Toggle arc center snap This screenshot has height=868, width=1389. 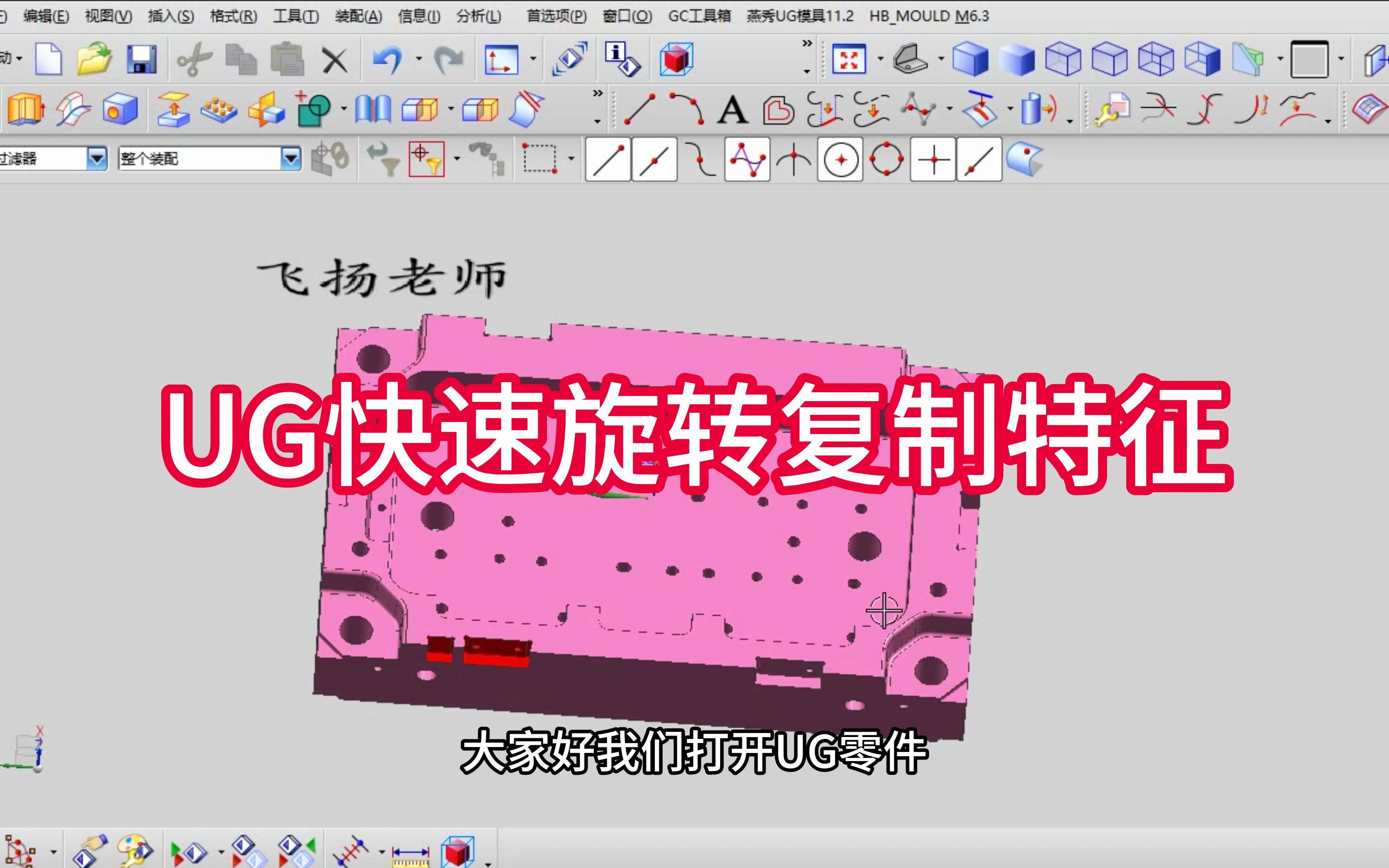840,160
